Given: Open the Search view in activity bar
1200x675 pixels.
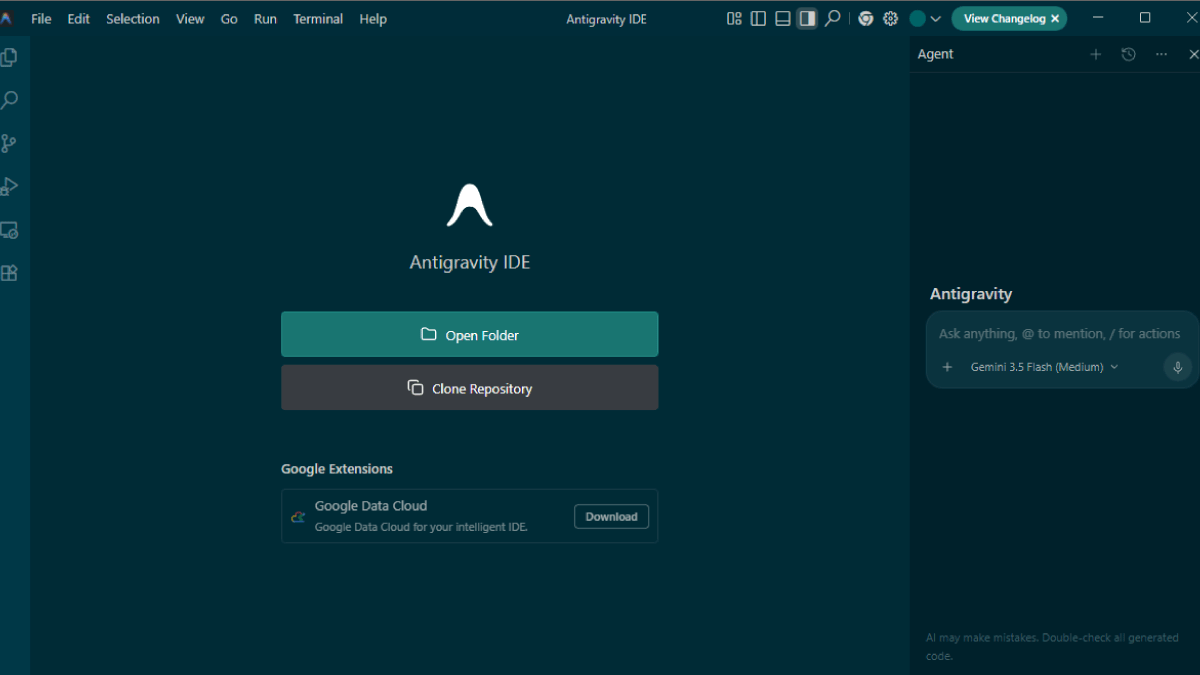Looking at the screenshot, I should (x=9, y=100).
